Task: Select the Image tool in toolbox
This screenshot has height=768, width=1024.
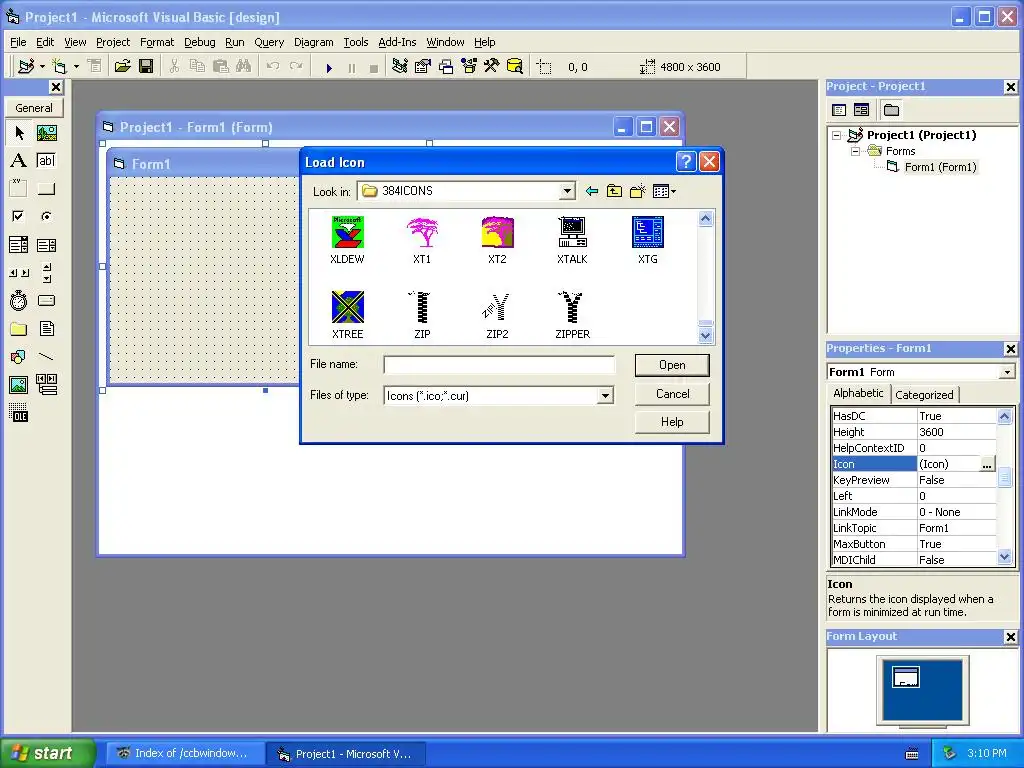Action: [19, 385]
